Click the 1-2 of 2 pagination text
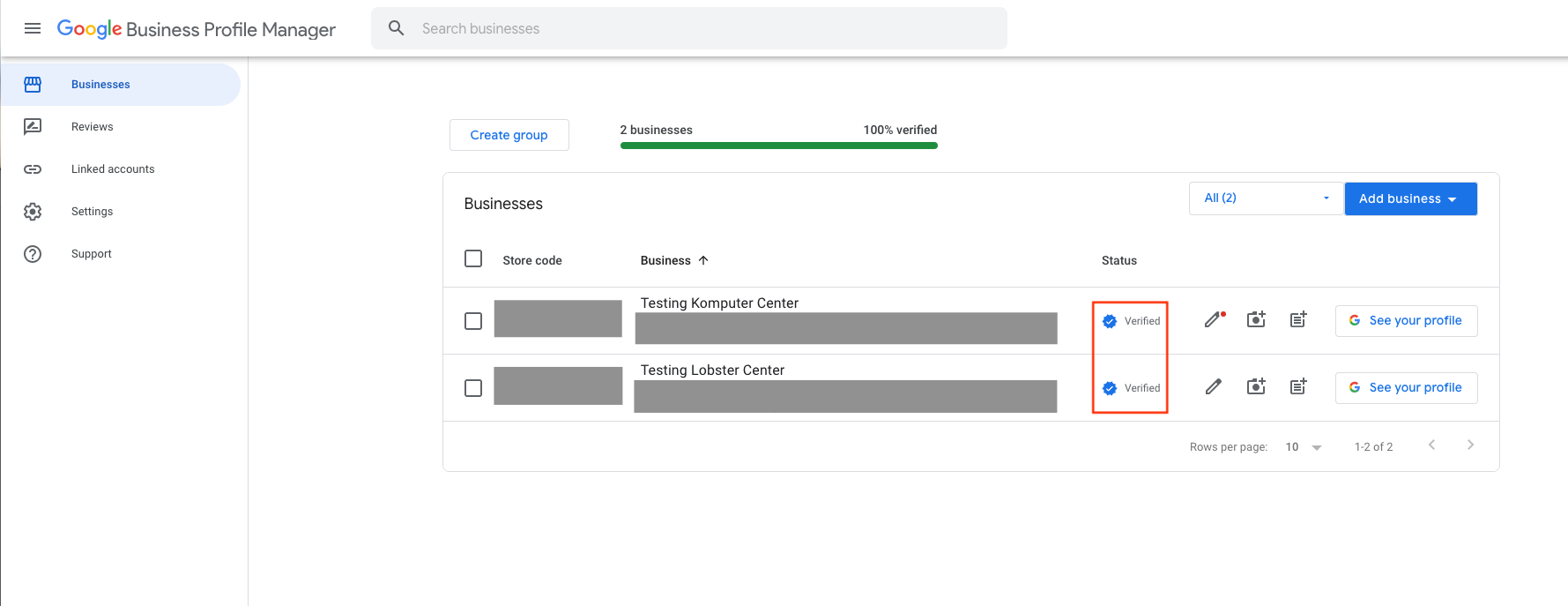This screenshot has width=1568, height=606. (x=1373, y=447)
